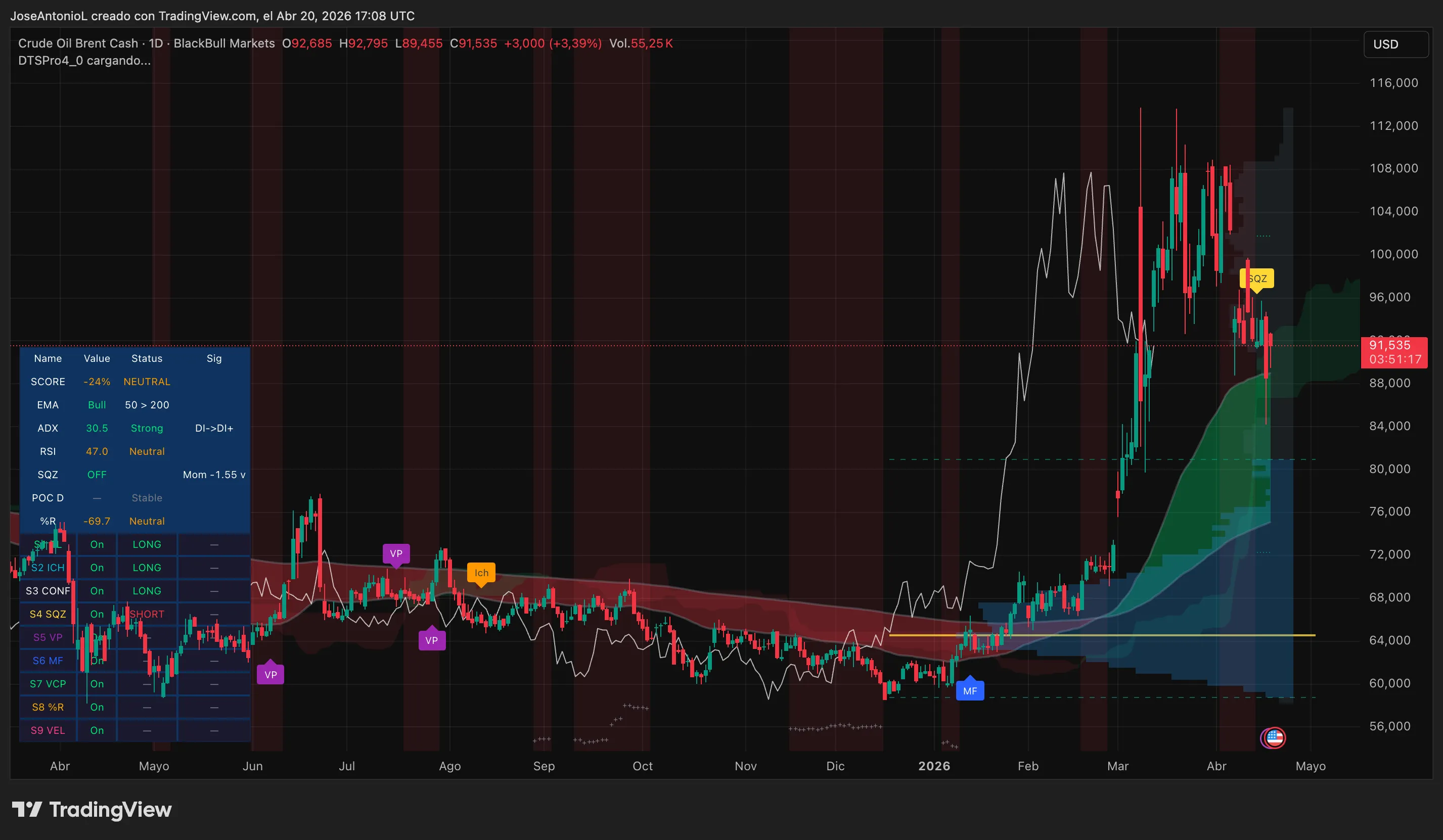The image size is (1443, 840).
Task: Select the Mar label on time axis
Action: [1117, 766]
